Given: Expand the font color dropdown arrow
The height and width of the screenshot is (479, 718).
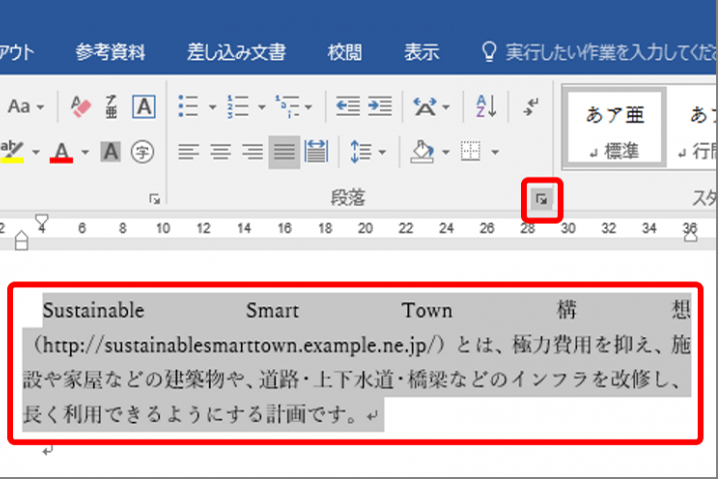Looking at the screenshot, I should point(85,152).
